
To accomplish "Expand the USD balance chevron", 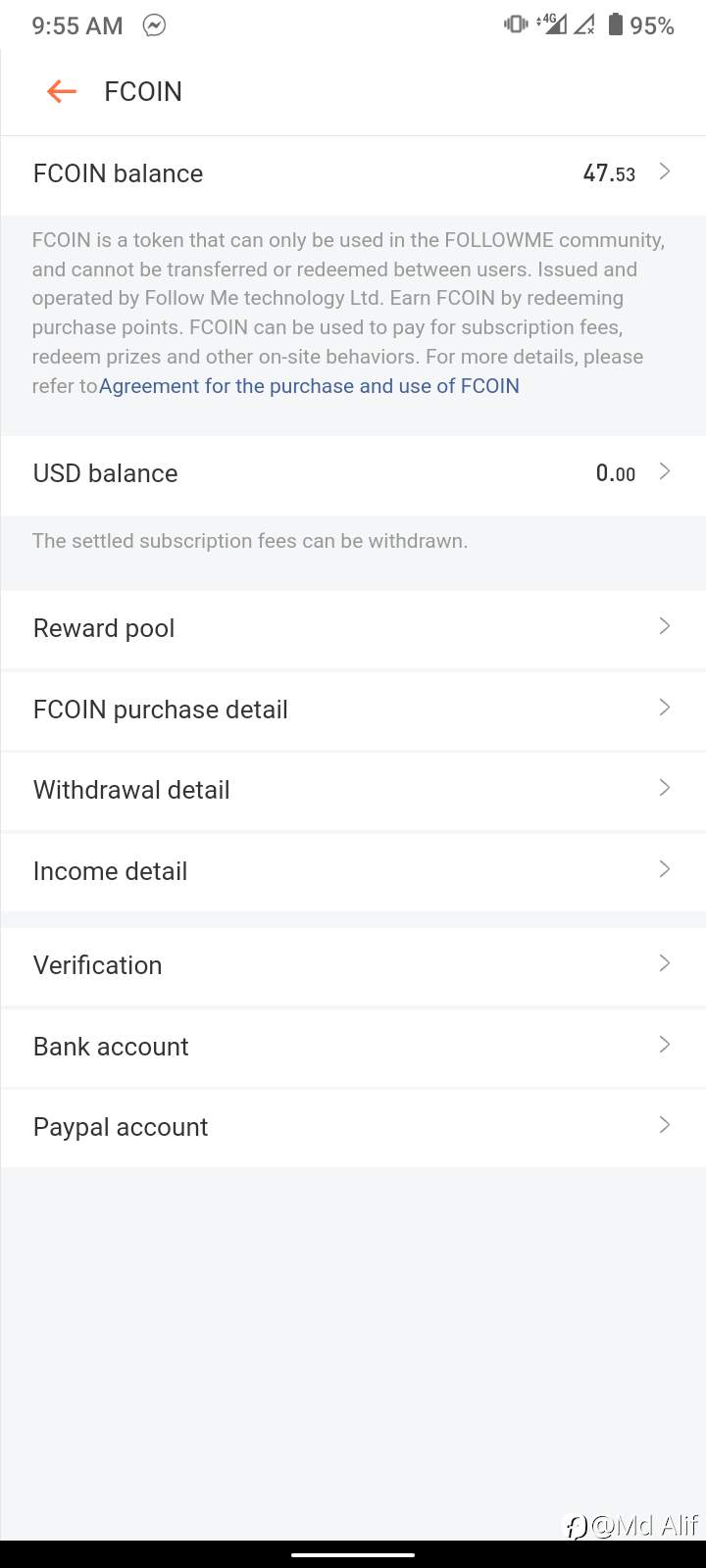I will [665, 471].
